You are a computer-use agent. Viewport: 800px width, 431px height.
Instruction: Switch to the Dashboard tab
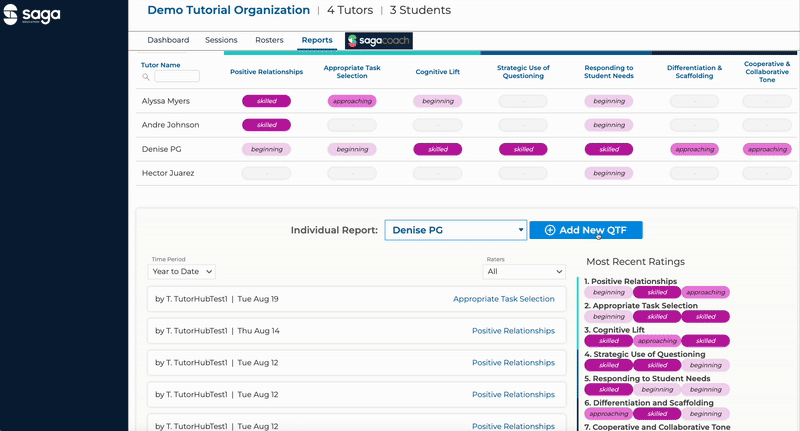[168, 40]
